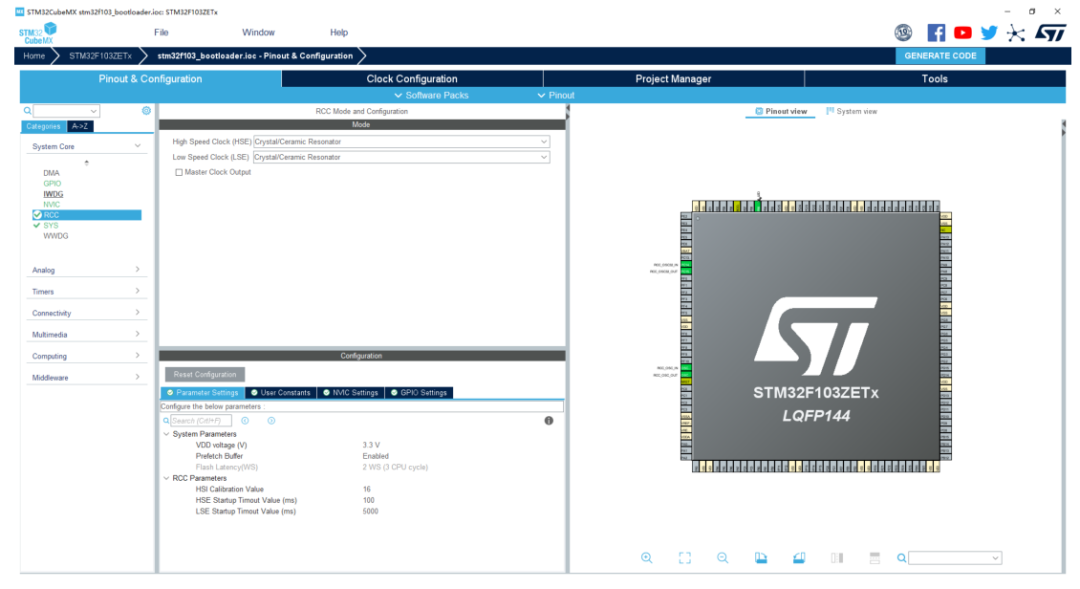Image resolution: width=1080 pixels, height=589 pixels.
Task: Switch to the Project Manager tab
Action: click(673, 79)
